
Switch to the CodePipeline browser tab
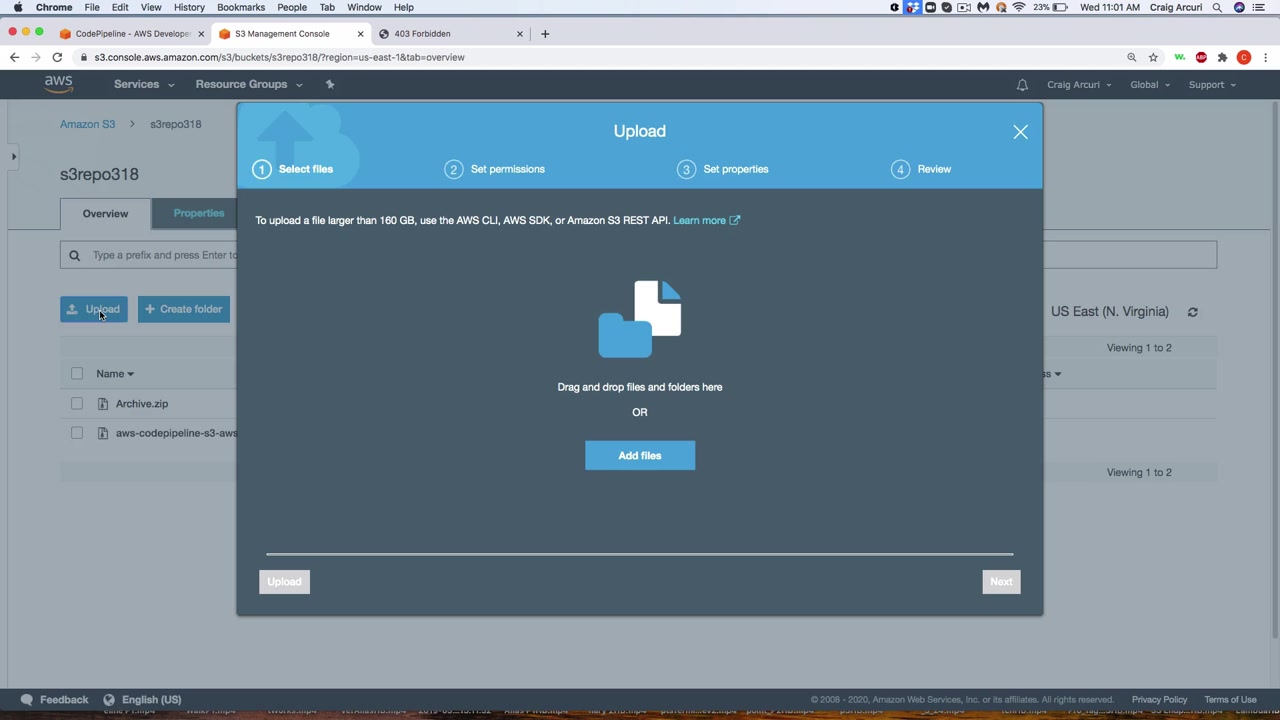(x=131, y=34)
